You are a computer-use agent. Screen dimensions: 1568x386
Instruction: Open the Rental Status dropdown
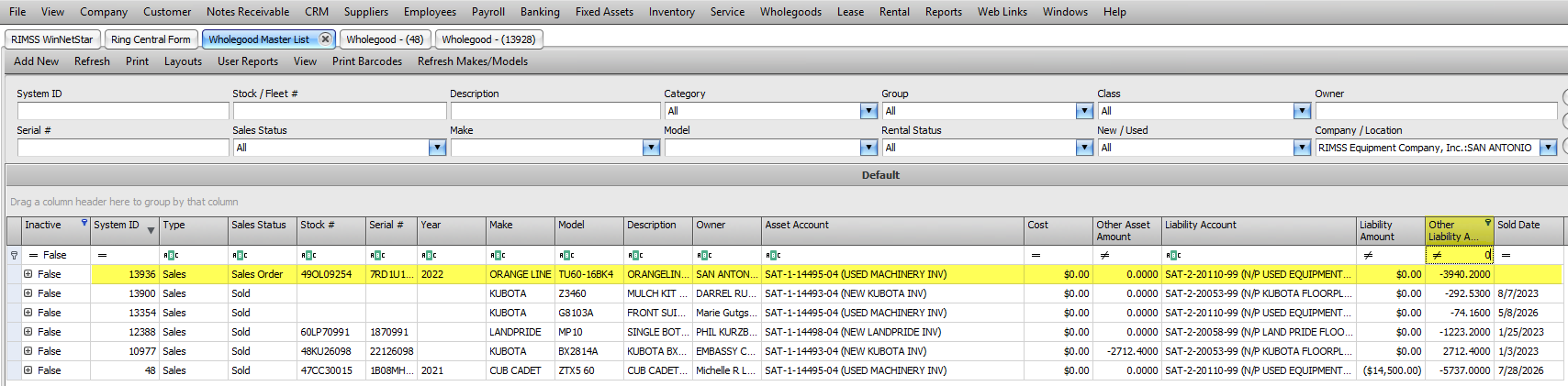click(1084, 148)
